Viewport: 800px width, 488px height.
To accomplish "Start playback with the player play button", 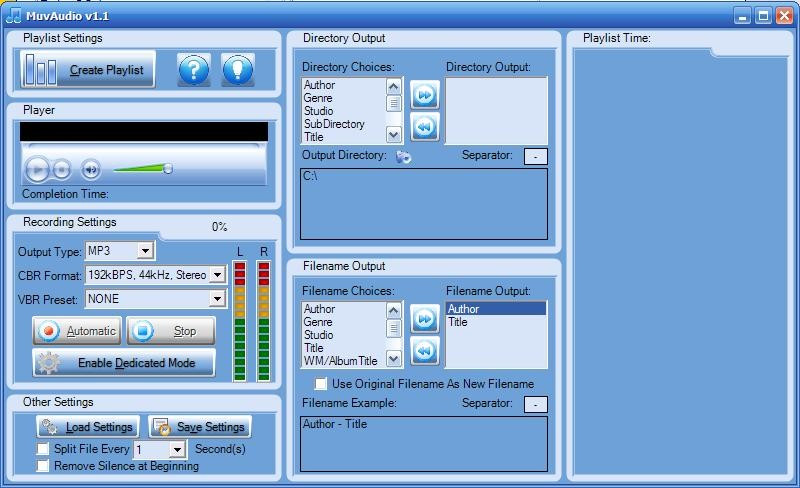I will click(37, 169).
